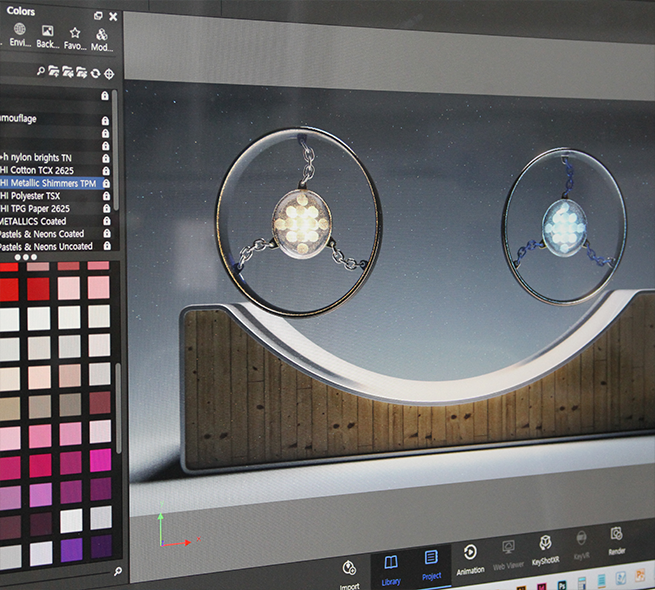Click the export folder icon in Colors toolbar
The image size is (655, 590).
pos(81,73)
